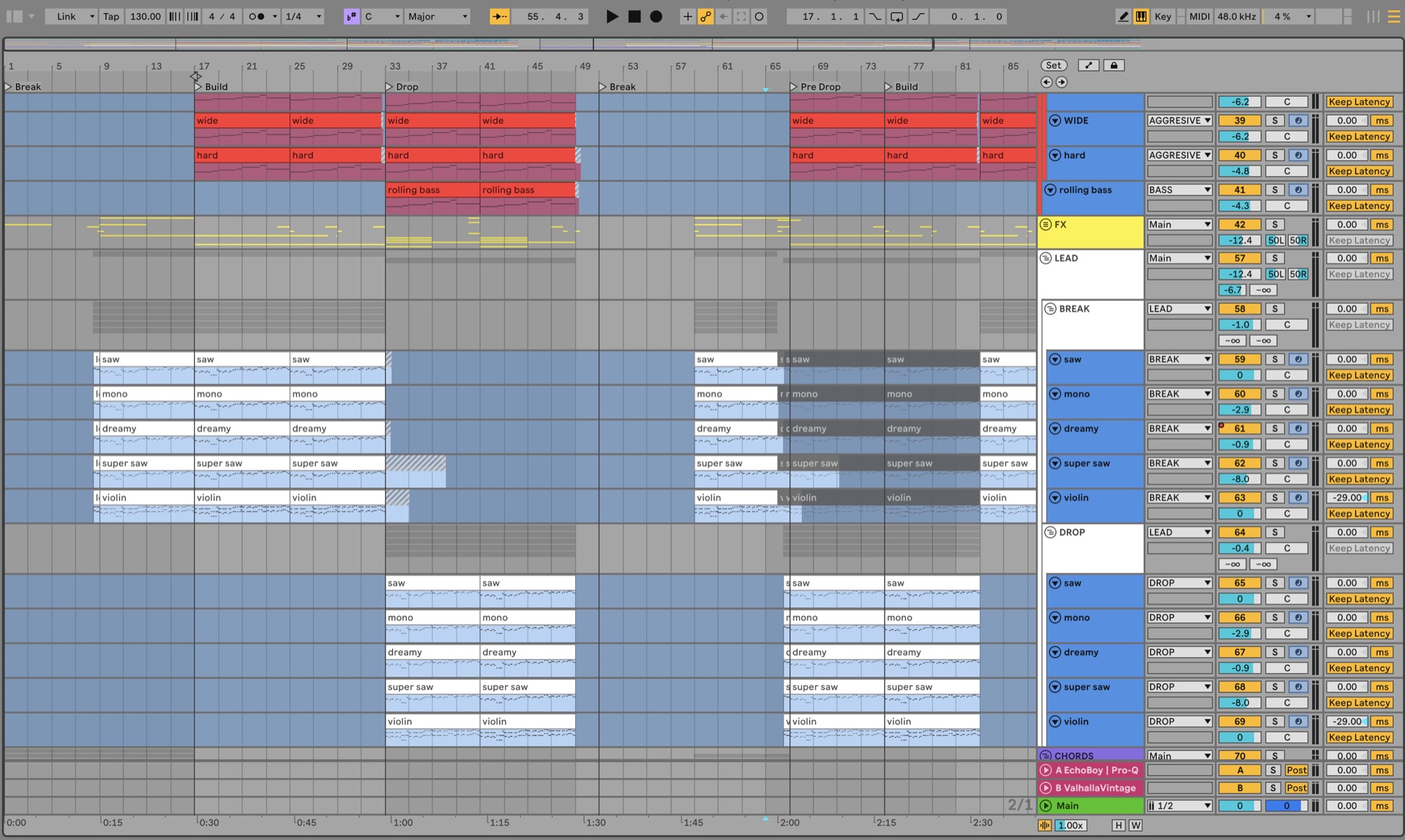Adjust Main track volume slider
This screenshot has height=840, width=1405.
click(x=1240, y=806)
